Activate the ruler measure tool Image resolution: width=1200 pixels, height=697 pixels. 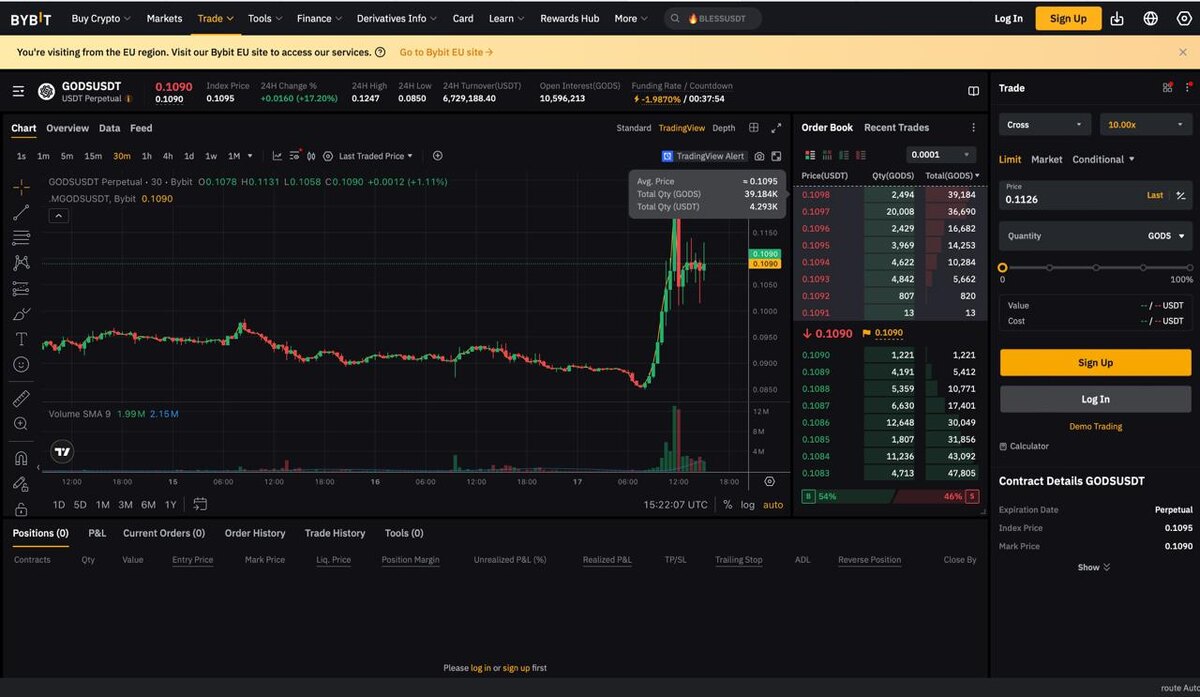21,398
